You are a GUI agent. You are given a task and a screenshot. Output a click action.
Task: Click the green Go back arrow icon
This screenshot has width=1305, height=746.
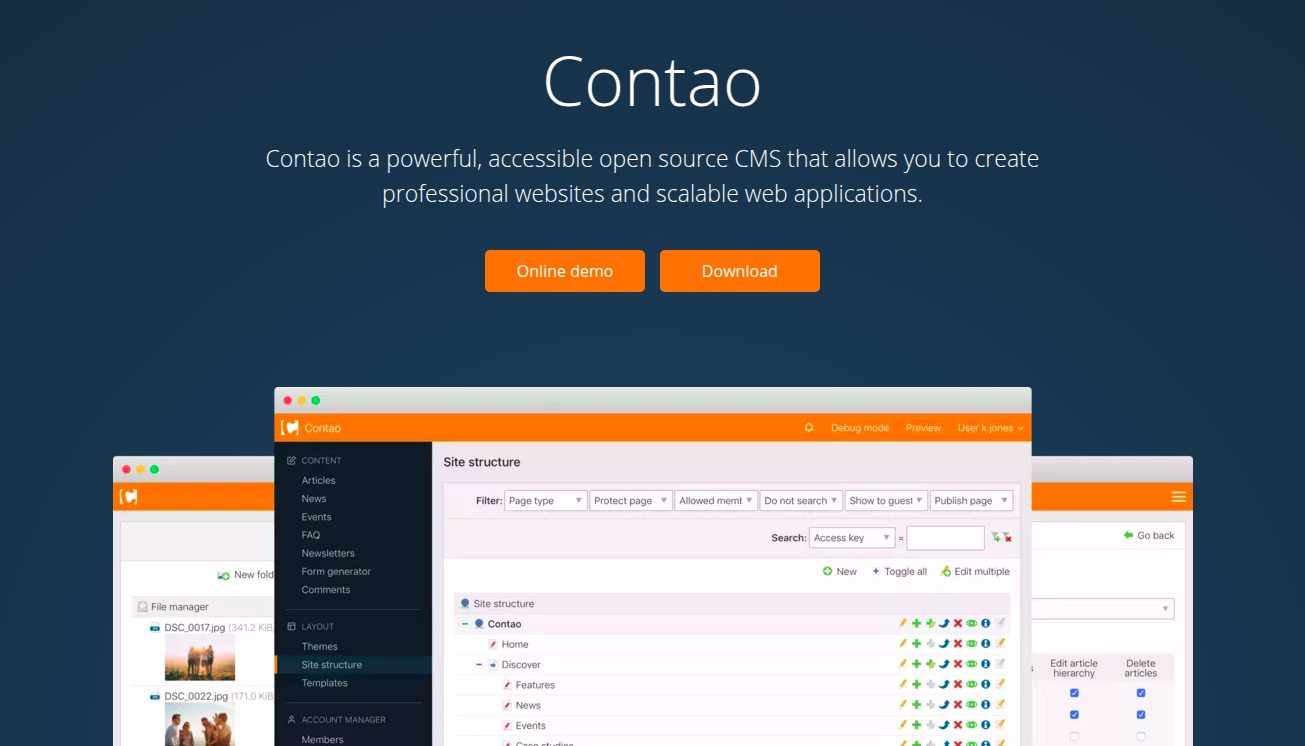[x=1128, y=535]
